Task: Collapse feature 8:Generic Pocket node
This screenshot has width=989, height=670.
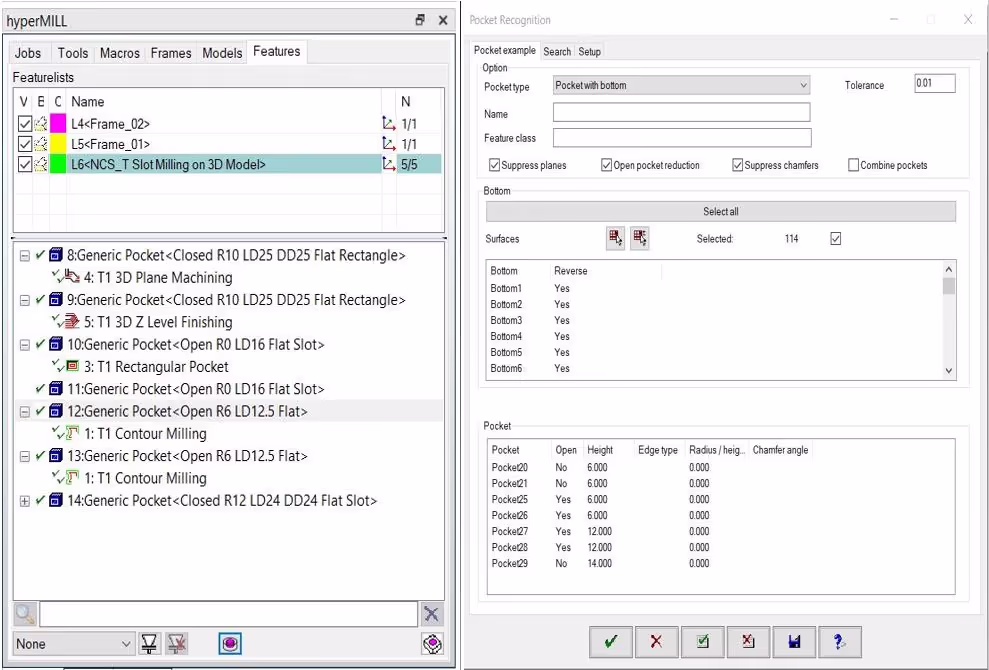Action: pyautogui.click(x=25, y=256)
